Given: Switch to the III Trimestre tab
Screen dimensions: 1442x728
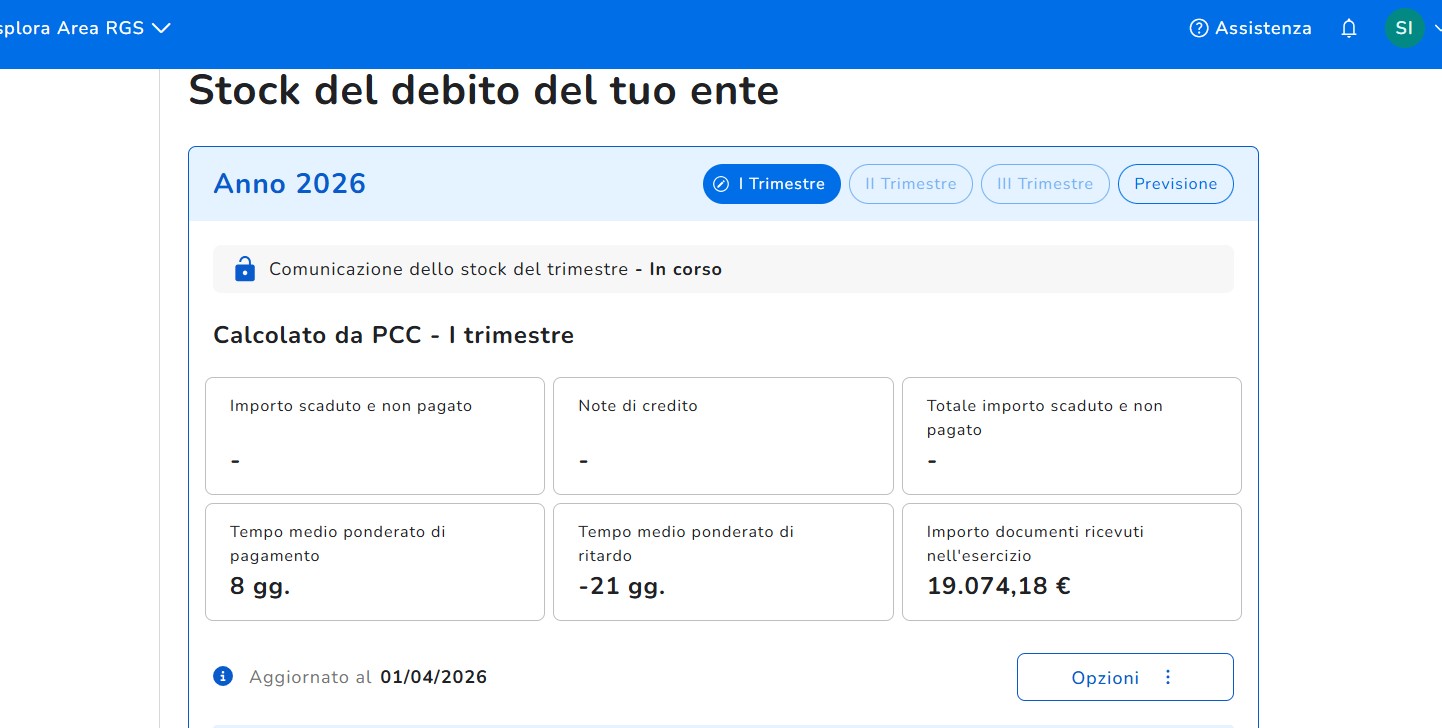Looking at the screenshot, I should [1044, 184].
